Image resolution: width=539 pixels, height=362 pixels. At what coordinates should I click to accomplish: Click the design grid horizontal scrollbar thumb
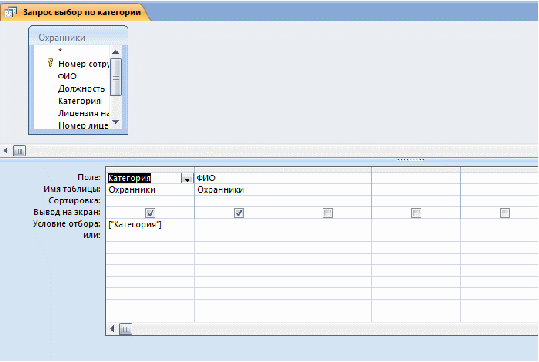tap(125, 329)
